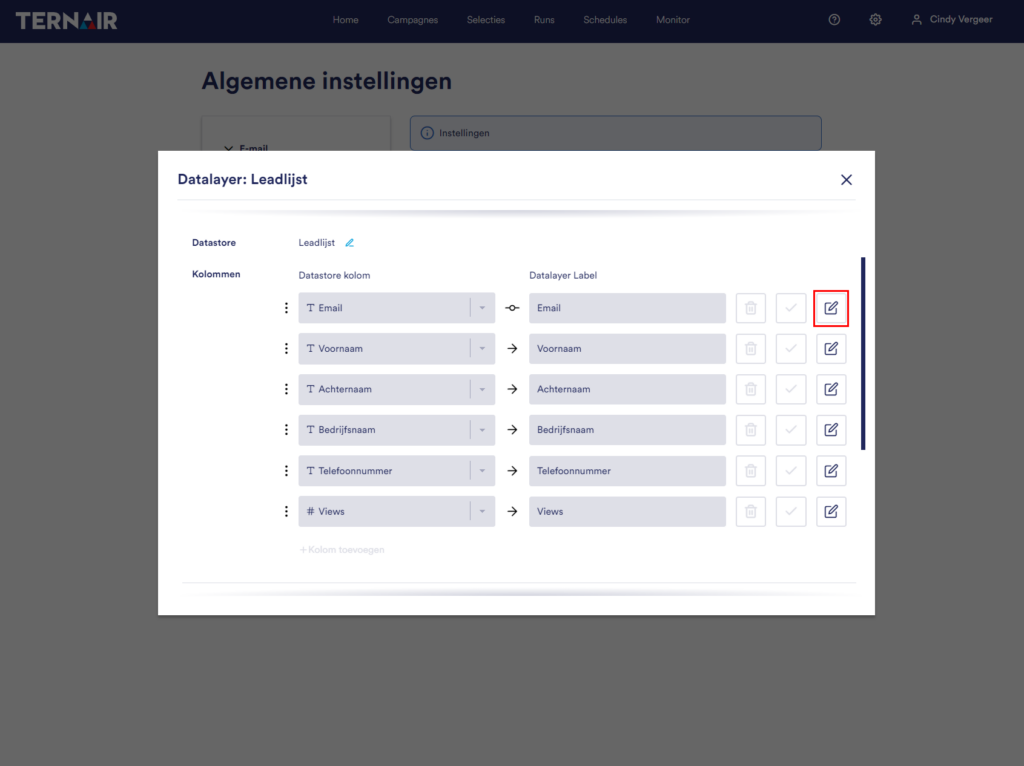Go to Home in top navigation
This screenshot has width=1024, height=766.
coord(345,20)
